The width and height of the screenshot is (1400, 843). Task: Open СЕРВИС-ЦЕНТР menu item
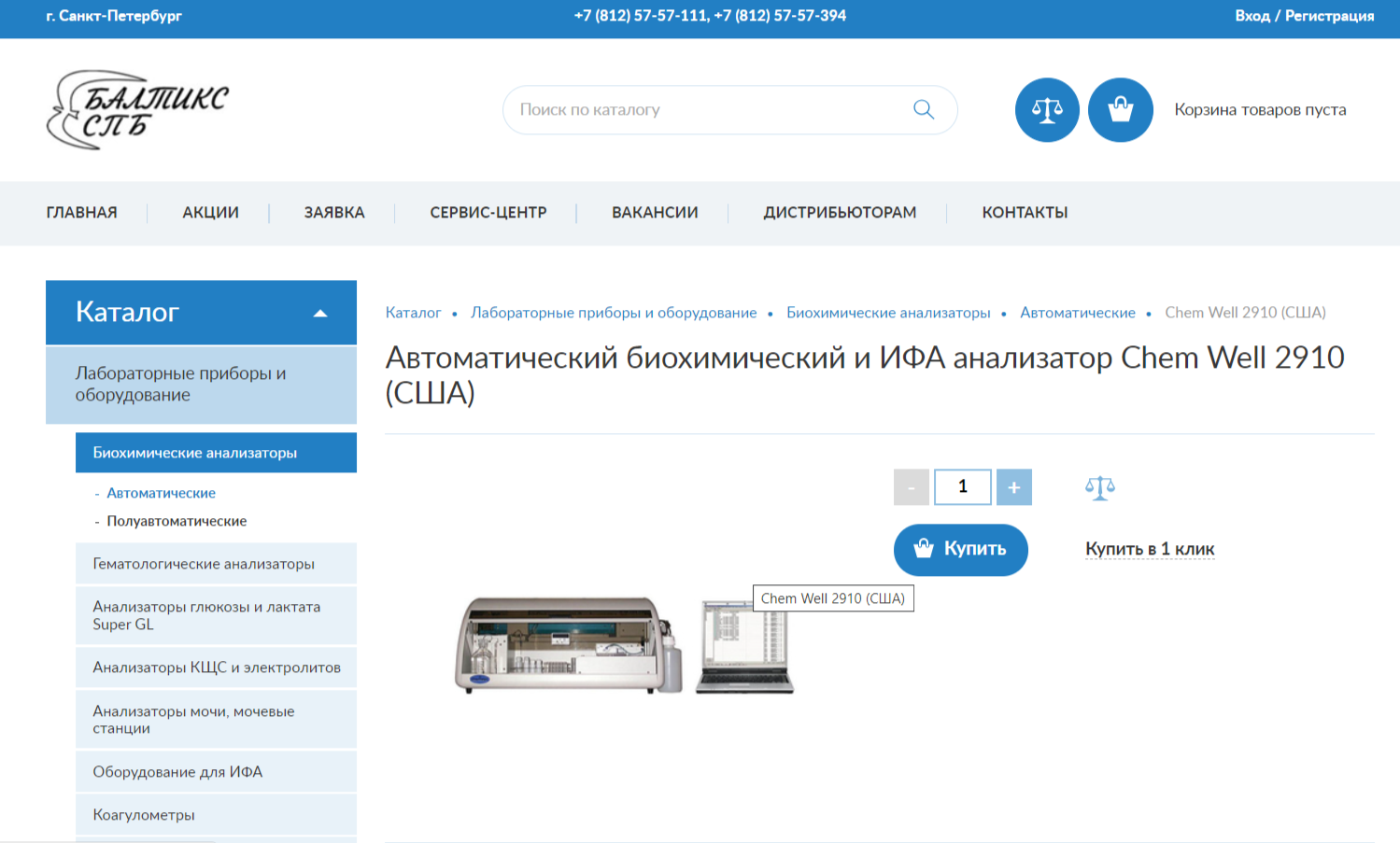(x=488, y=213)
